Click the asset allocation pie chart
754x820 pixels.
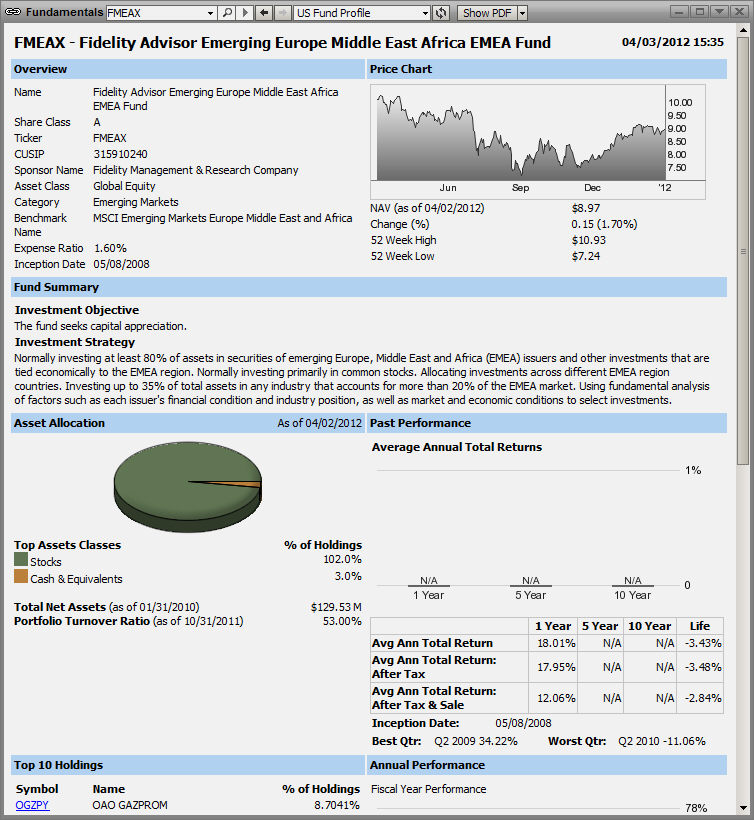[x=188, y=487]
